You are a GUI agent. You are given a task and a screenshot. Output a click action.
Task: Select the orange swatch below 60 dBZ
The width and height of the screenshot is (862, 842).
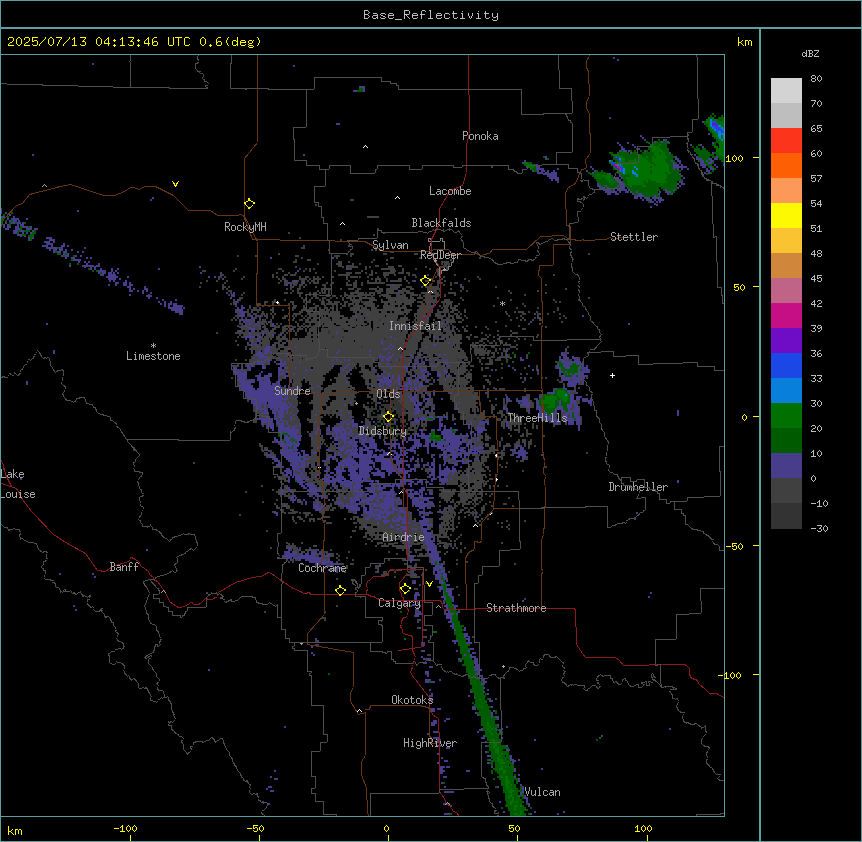(786, 165)
